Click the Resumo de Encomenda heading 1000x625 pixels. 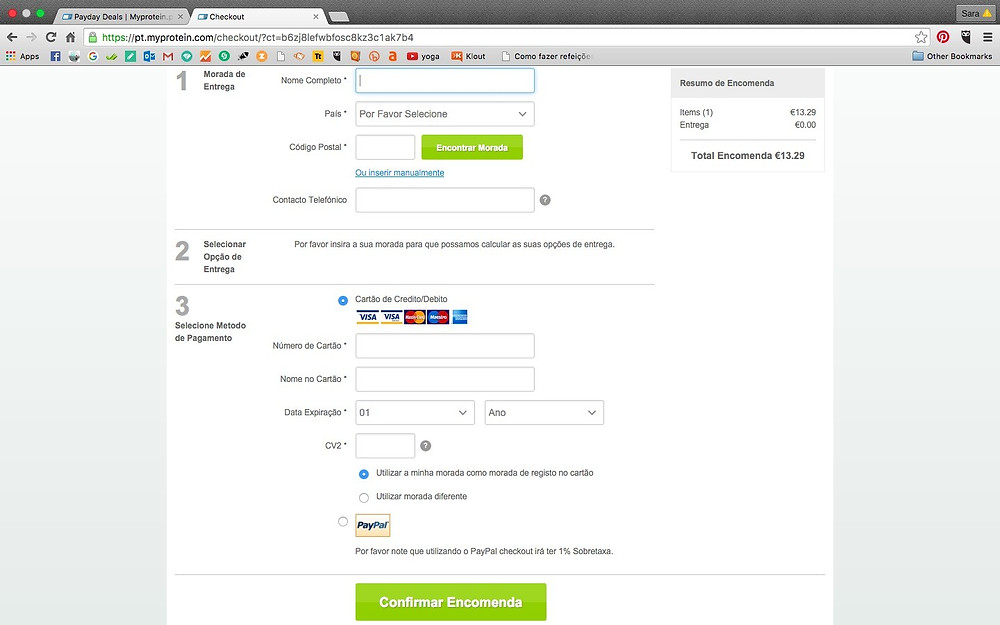point(727,83)
